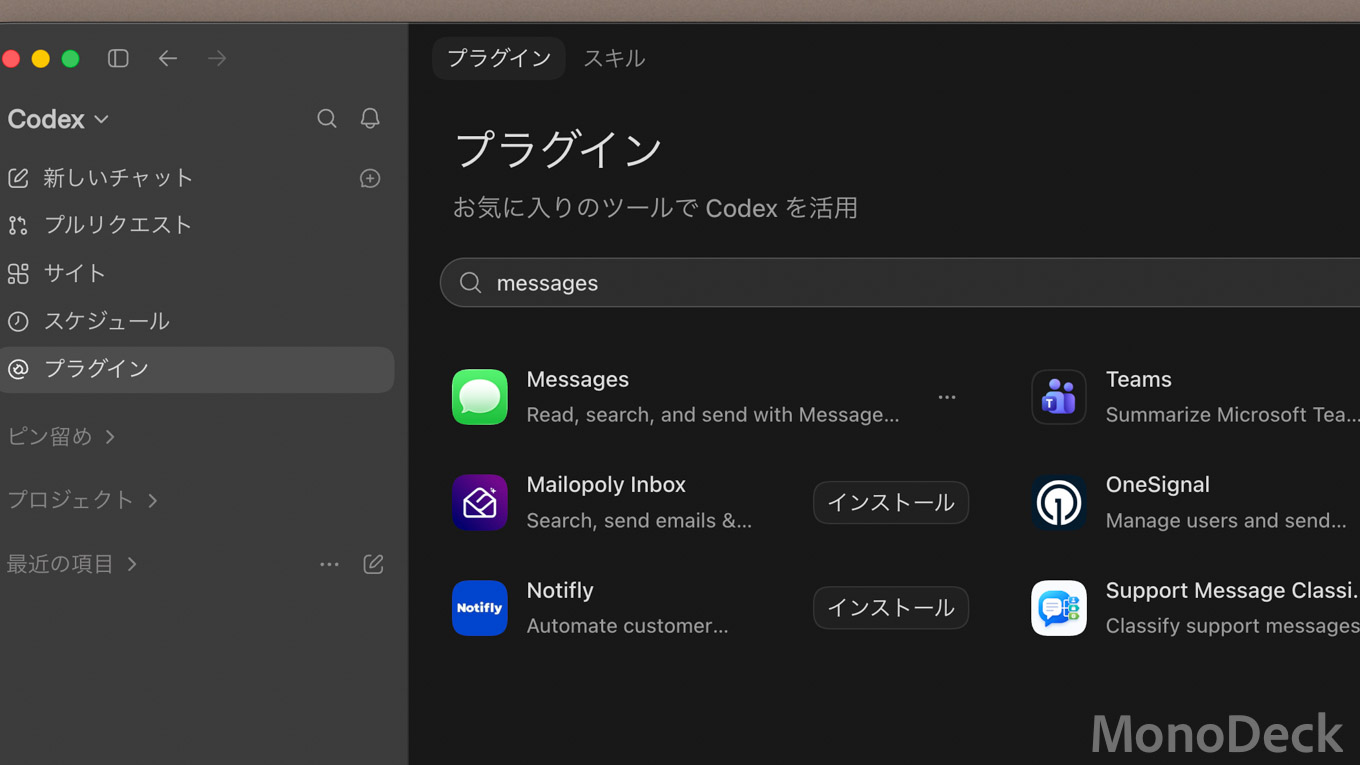The image size is (1360, 765).
Task: Open notifications bell icon
Action: pos(370,118)
